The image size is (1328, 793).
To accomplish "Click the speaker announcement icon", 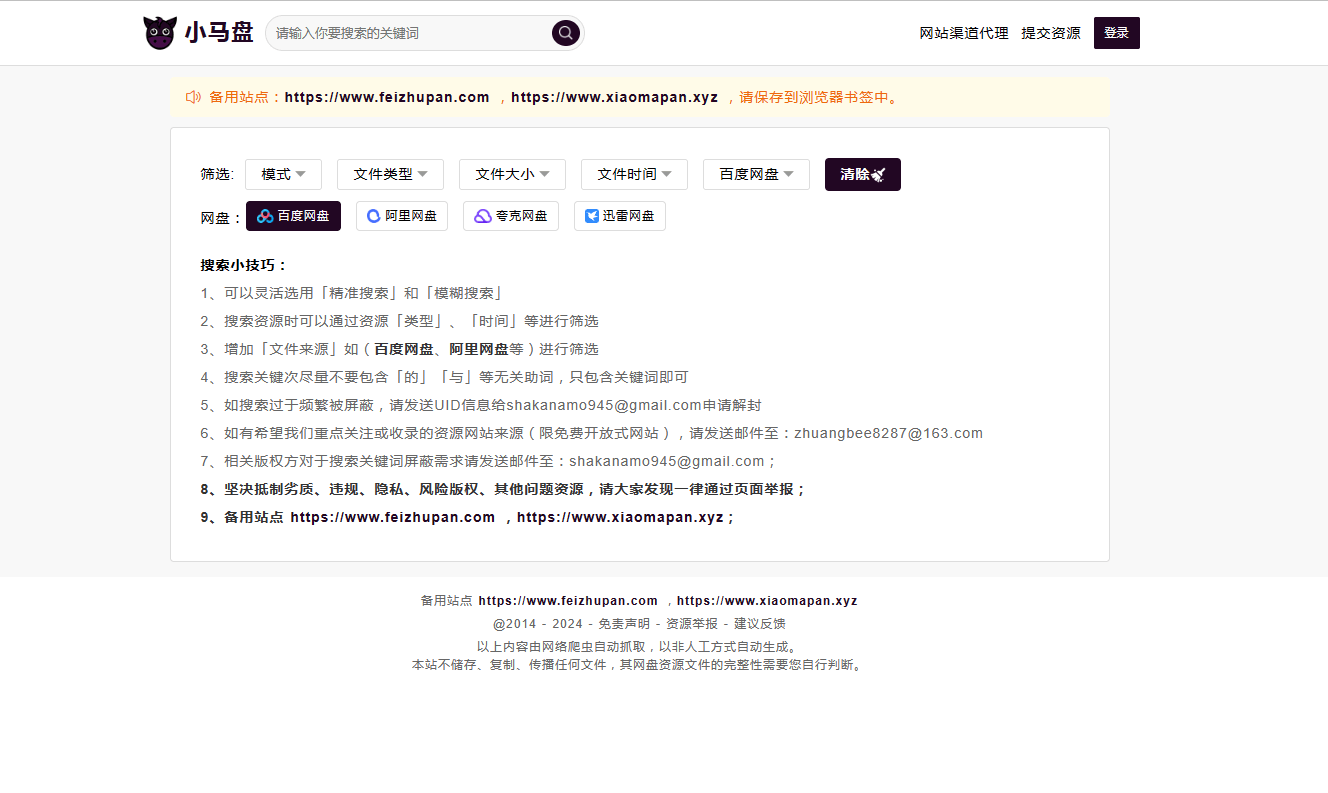I will (x=193, y=97).
